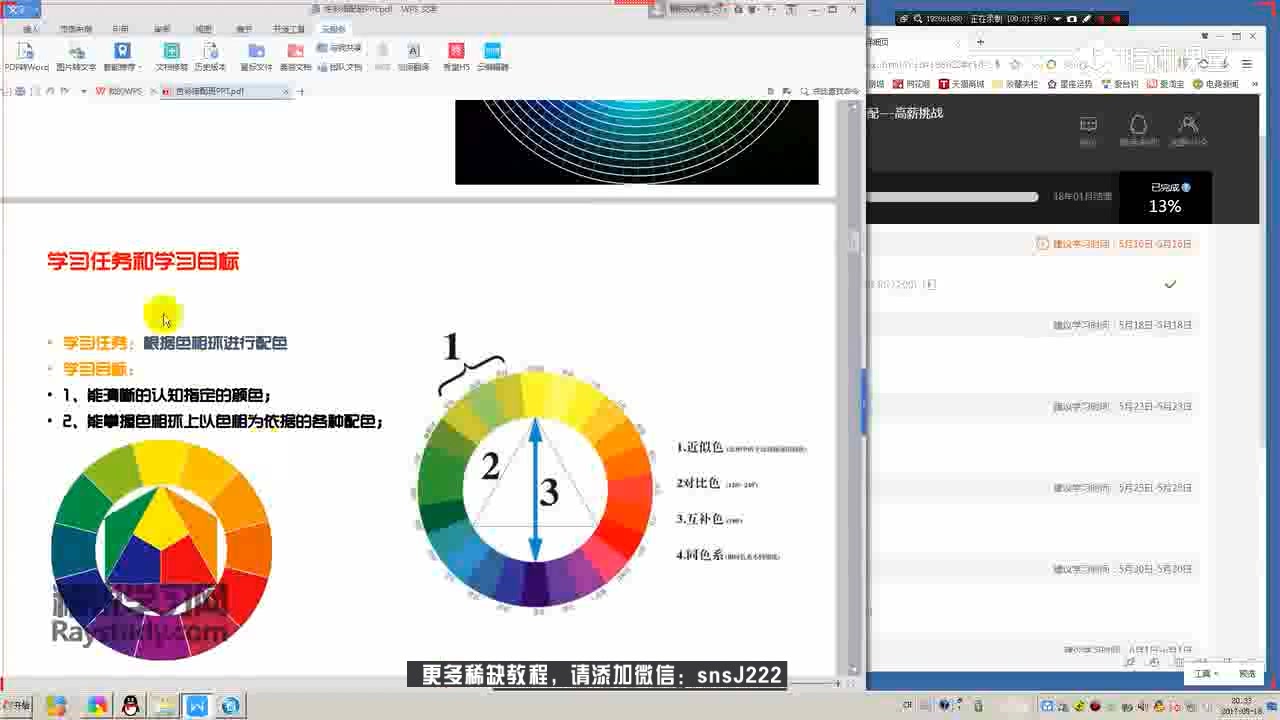This screenshot has width=1280, height=720.
Task: Open the 插入 ribbon tab
Action: 31,29
